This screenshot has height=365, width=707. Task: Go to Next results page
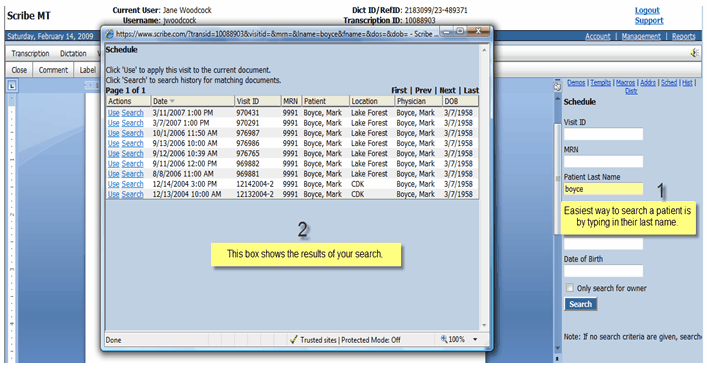click(447, 91)
